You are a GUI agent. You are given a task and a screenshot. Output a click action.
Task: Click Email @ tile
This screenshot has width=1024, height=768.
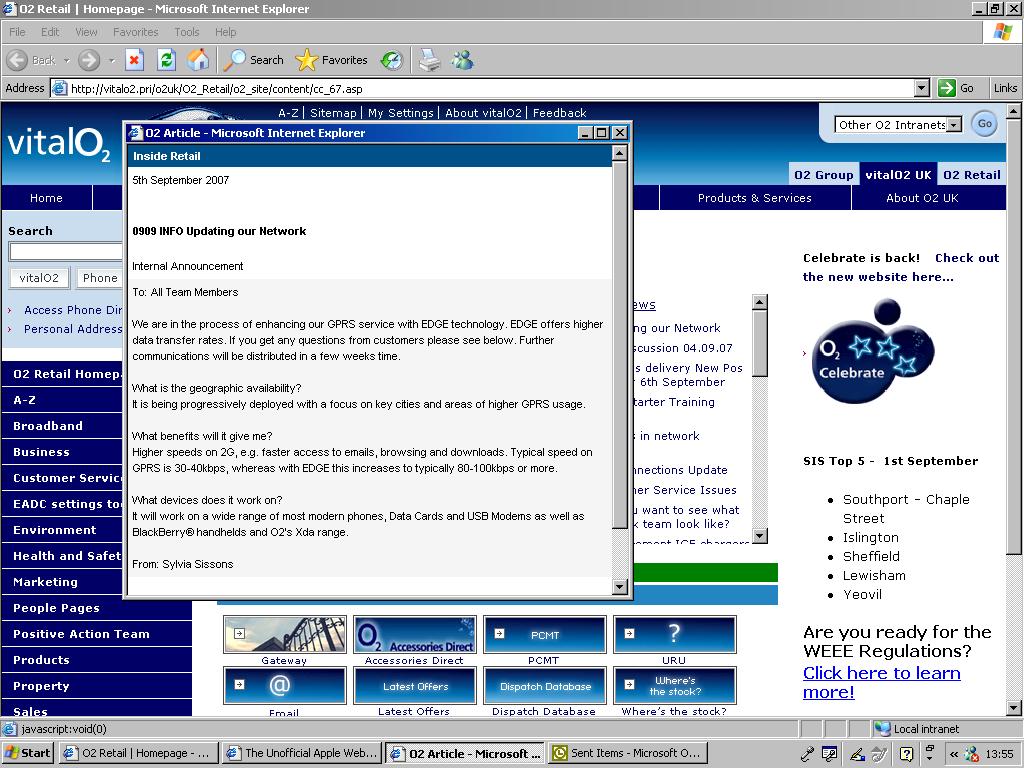[x=285, y=685]
